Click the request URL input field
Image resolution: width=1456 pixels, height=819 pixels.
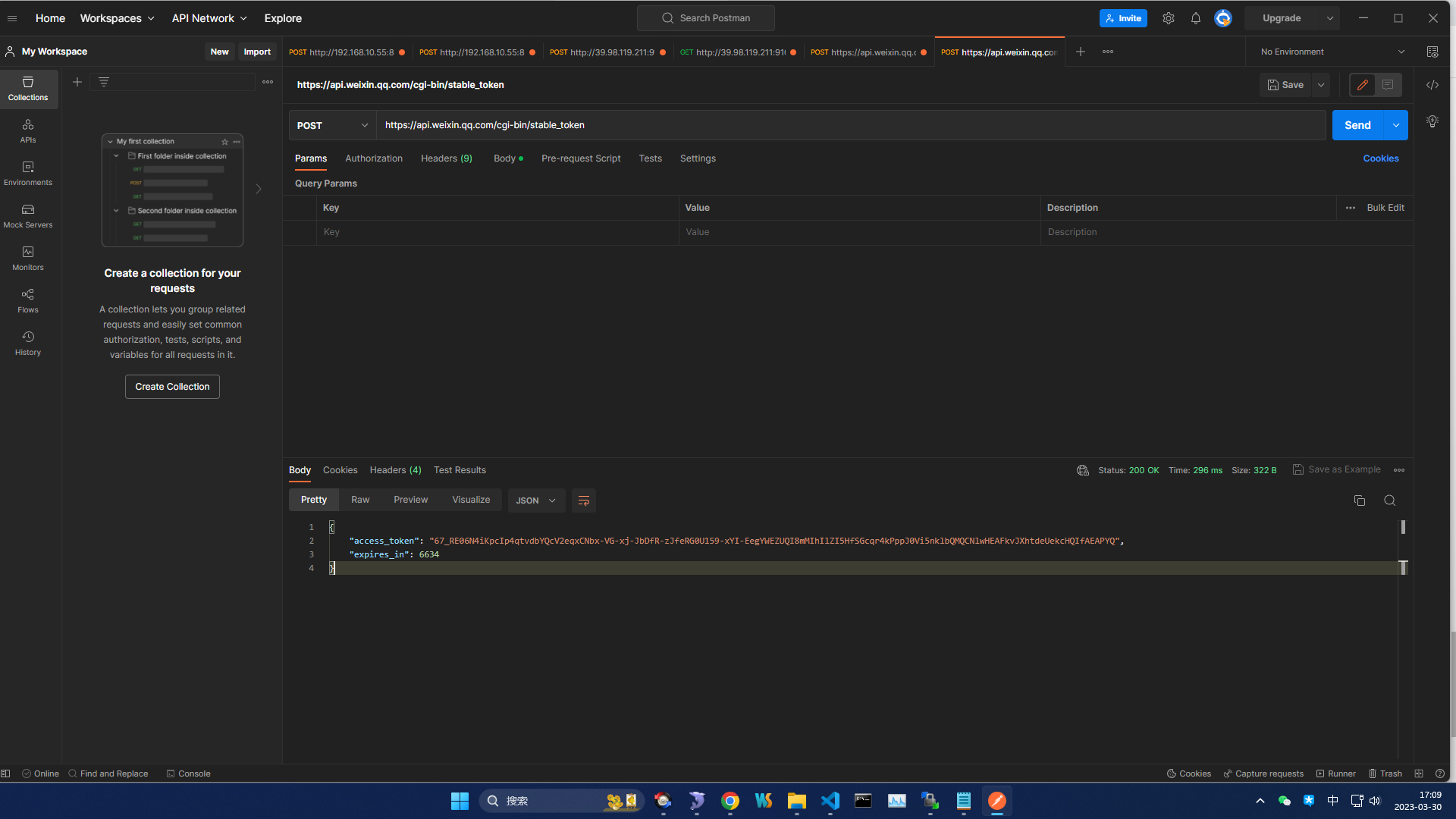(852, 125)
